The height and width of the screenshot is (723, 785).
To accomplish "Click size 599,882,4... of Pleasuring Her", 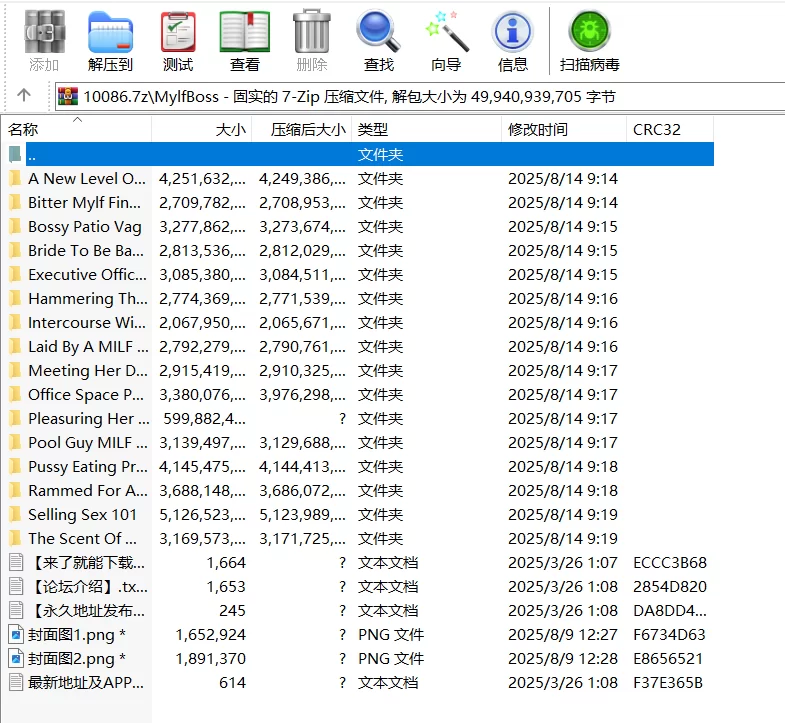I will (205, 419).
